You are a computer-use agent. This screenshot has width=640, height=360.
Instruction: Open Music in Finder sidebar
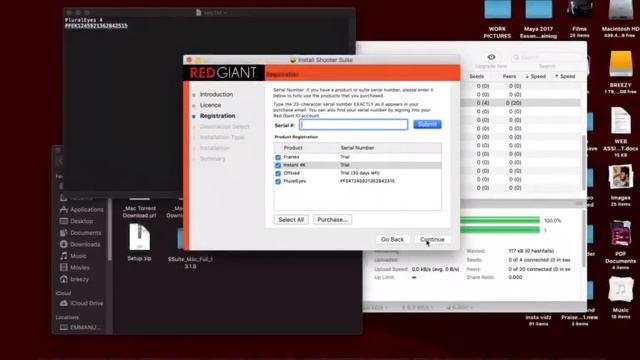(73, 256)
